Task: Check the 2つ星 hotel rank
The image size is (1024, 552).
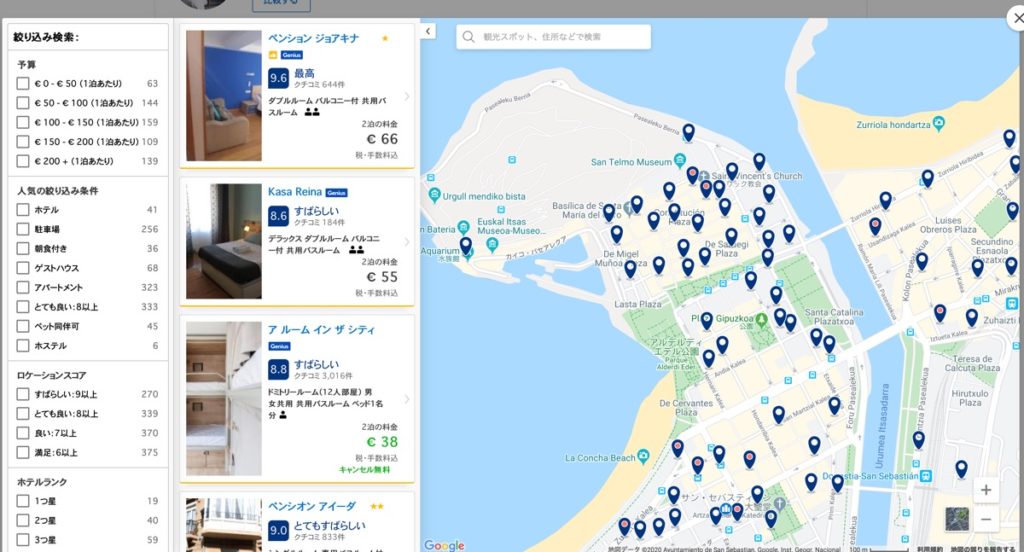Action: click(23, 521)
